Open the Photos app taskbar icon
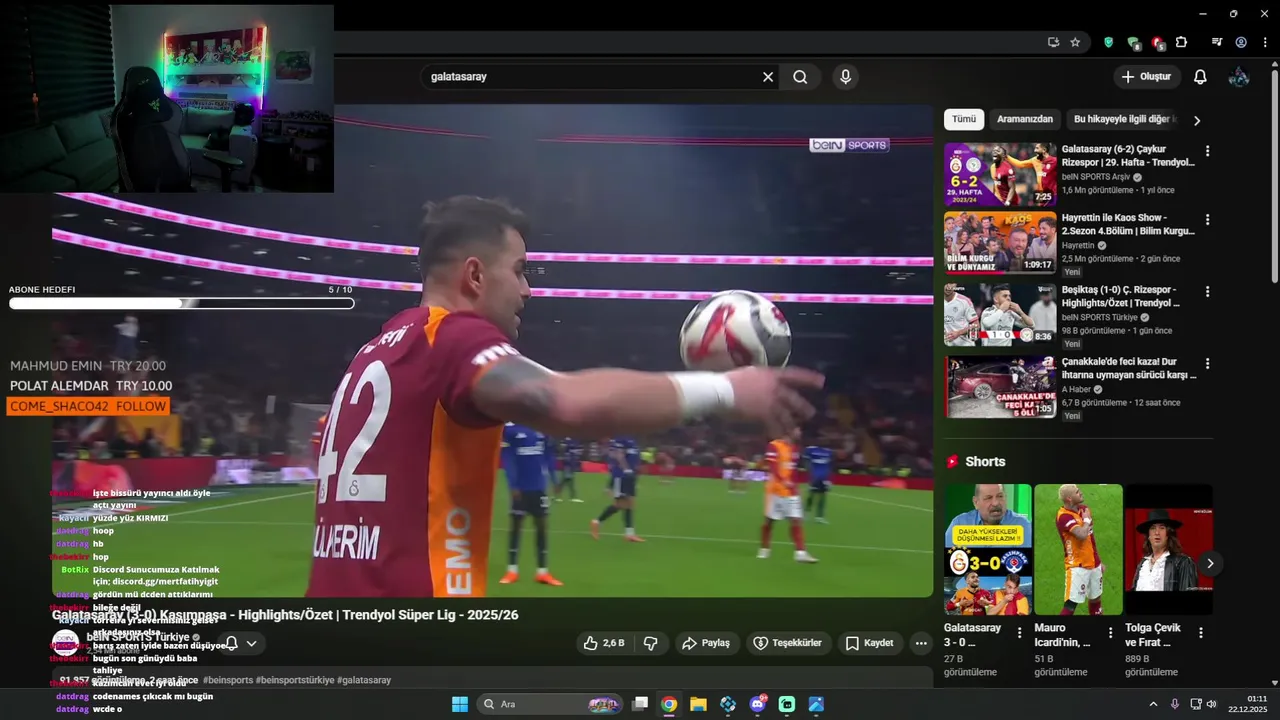 point(816,704)
